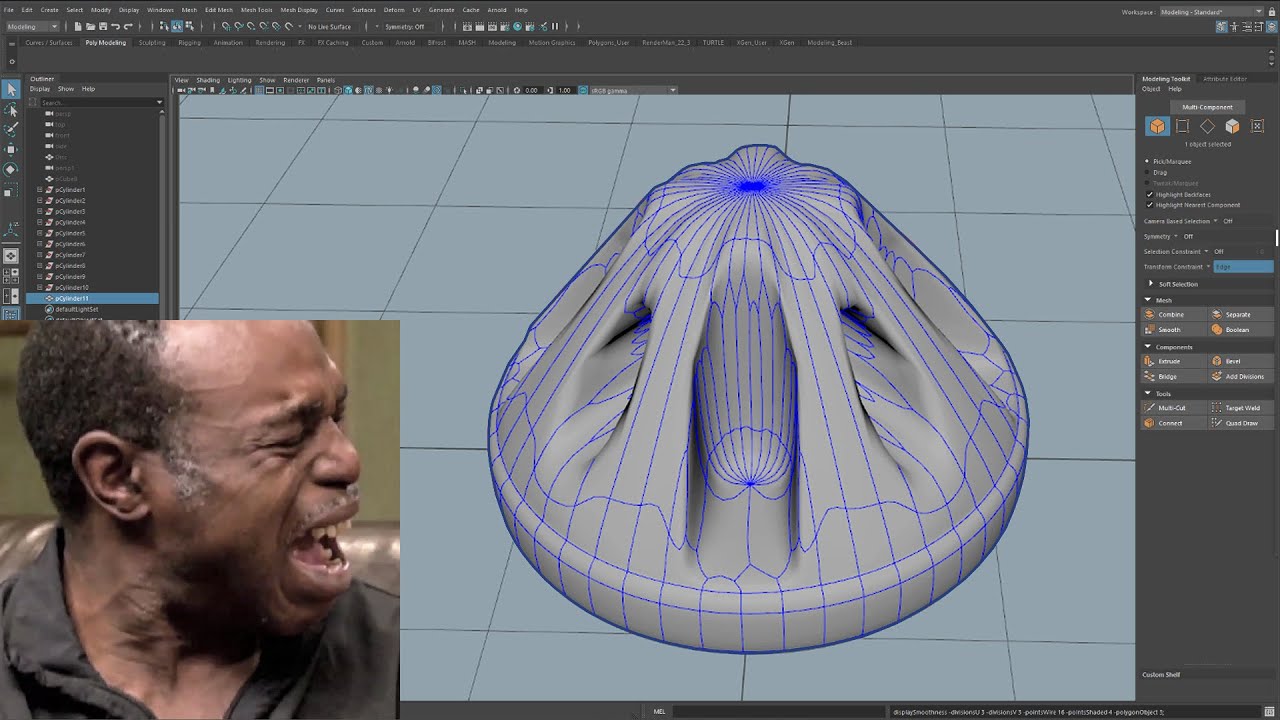1280x720 pixels.
Task: Click the Bevel tool in Modeling Toolkit
Action: tap(1232, 361)
